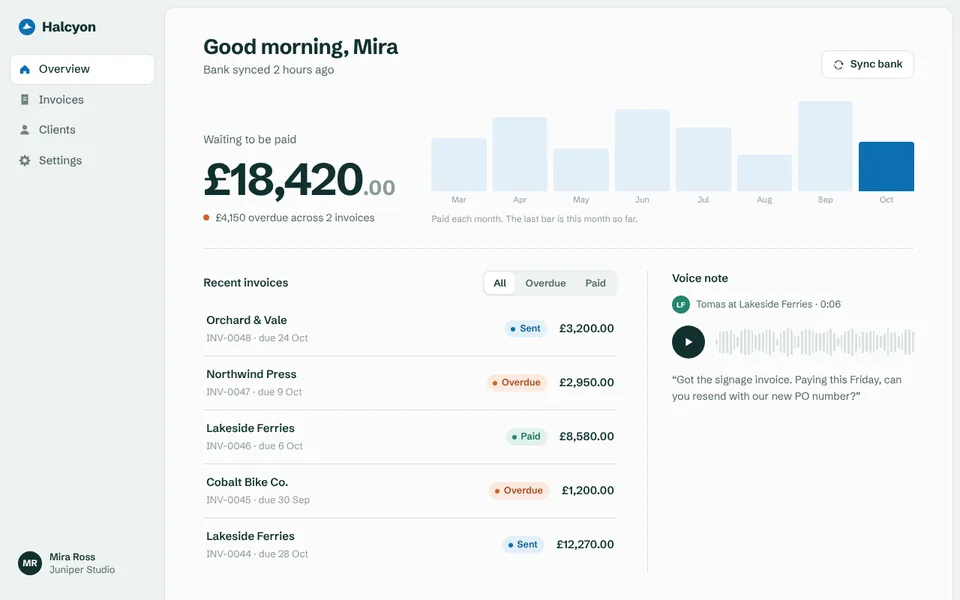The width and height of the screenshot is (960, 600).
Task: Click "INV-0048 · due 24 Oct" text
Action: (257, 338)
